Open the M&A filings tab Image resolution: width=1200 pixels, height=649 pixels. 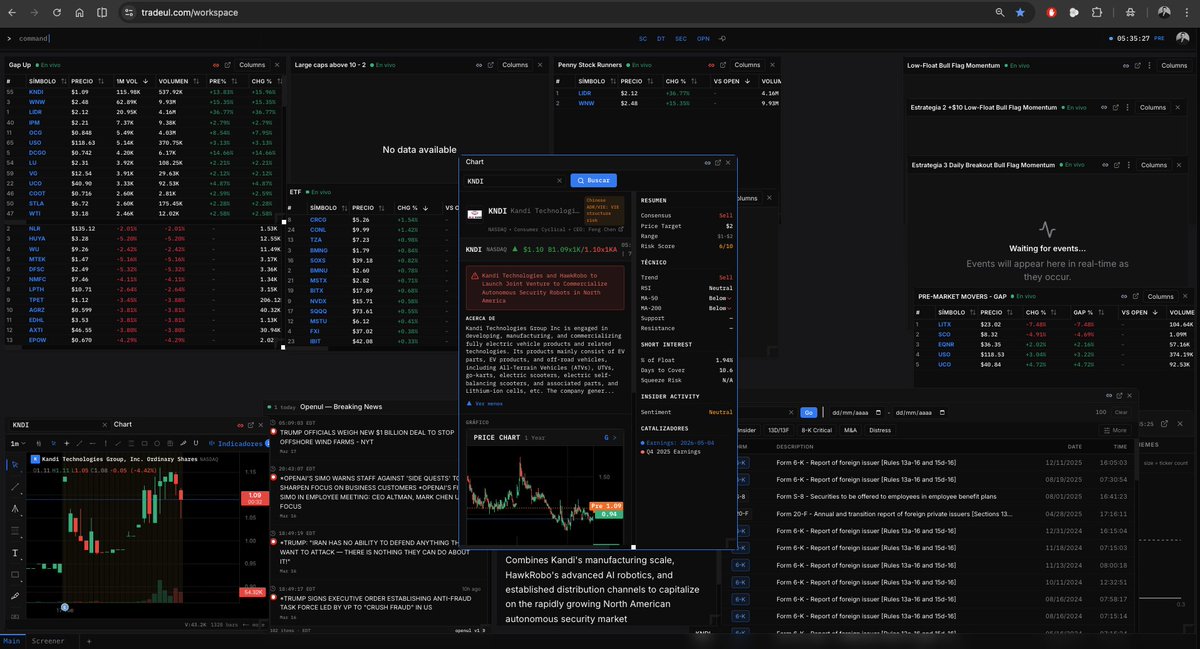pyautogui.click(x=850, y=430)
